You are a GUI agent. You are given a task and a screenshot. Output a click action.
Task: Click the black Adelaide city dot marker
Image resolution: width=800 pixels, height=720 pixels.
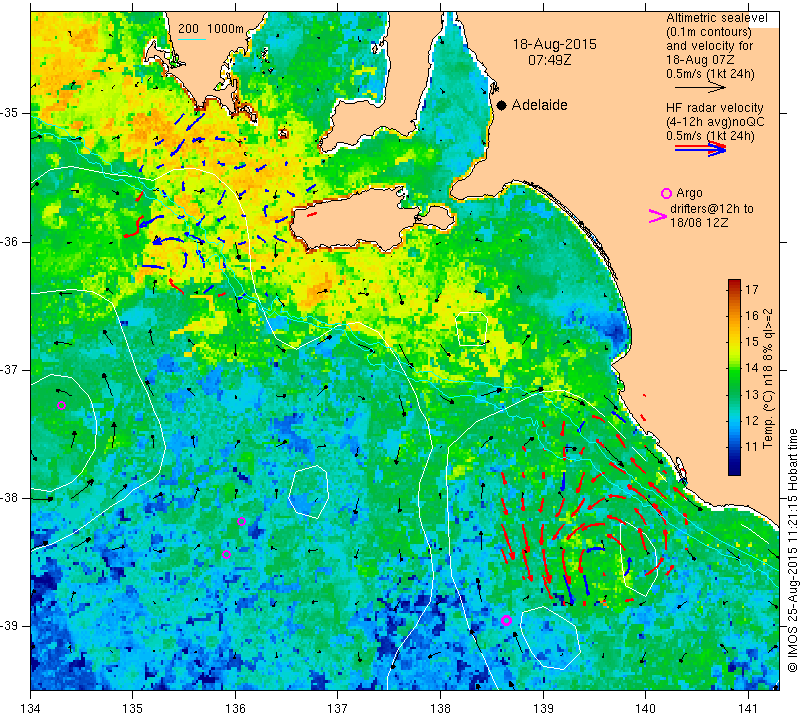coord(502,105)
